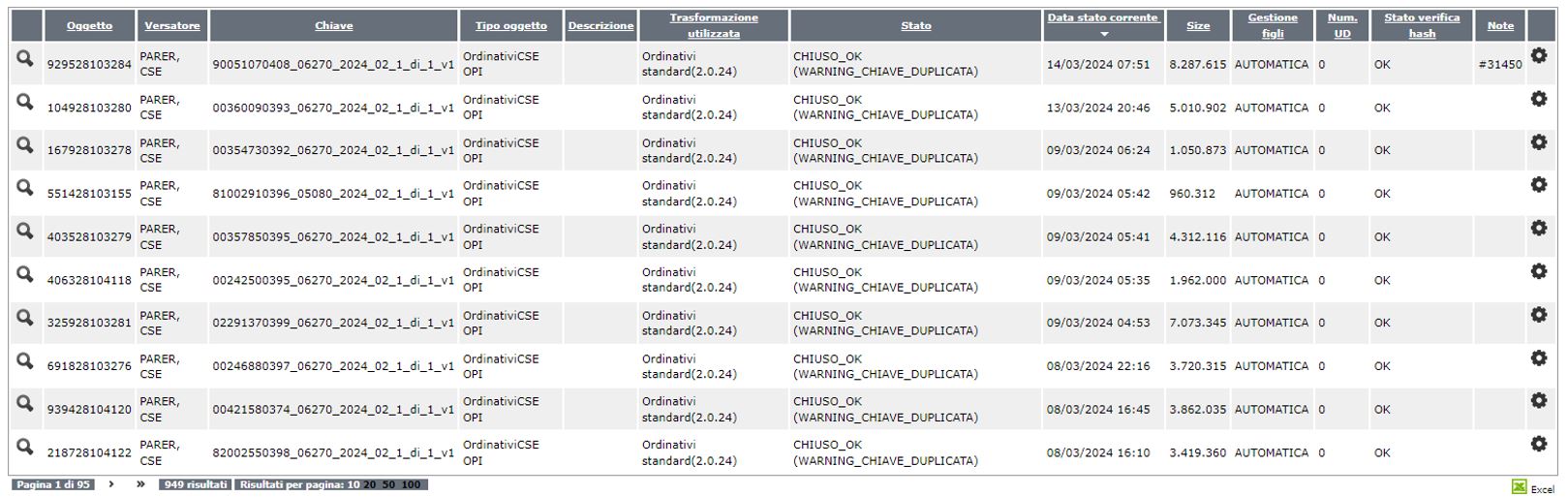The height and width of the screenshot is (497, 1568).
Task: Open gear options for row 691828103276
Action: point(1538,358)
